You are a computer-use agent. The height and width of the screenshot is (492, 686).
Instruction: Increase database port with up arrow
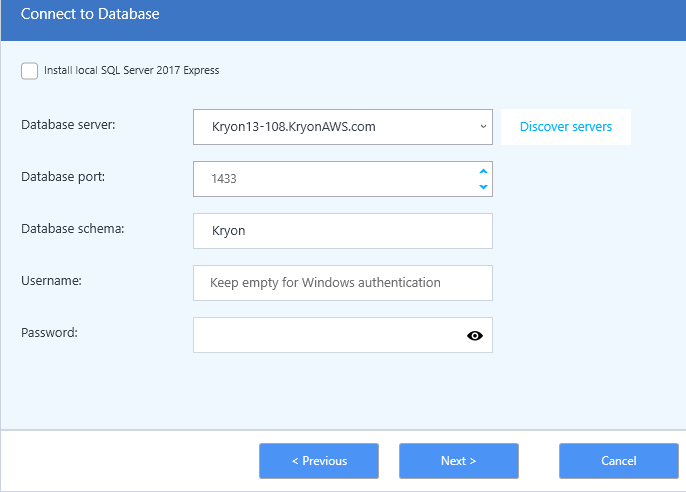[x=483, y=171]
